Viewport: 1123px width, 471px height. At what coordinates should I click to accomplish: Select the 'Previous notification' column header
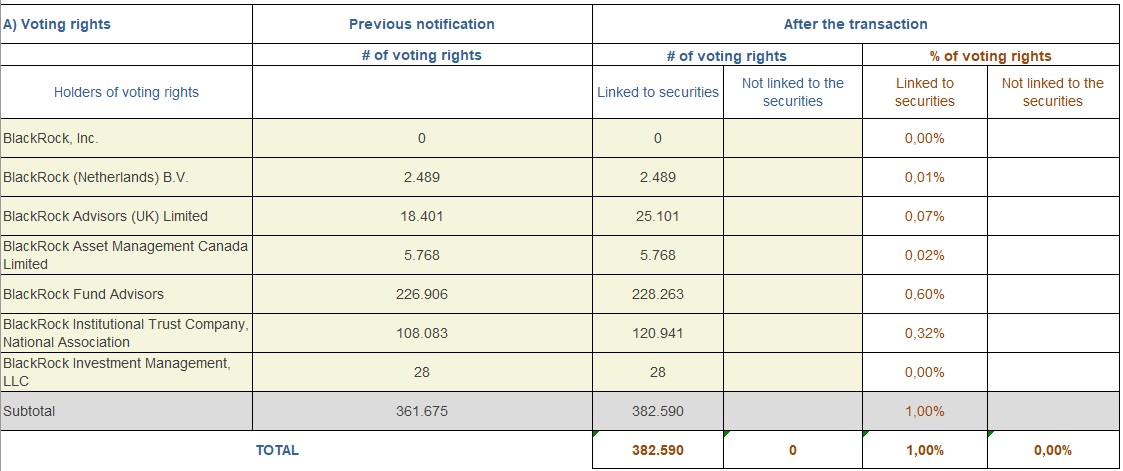[x=421, y=24]
